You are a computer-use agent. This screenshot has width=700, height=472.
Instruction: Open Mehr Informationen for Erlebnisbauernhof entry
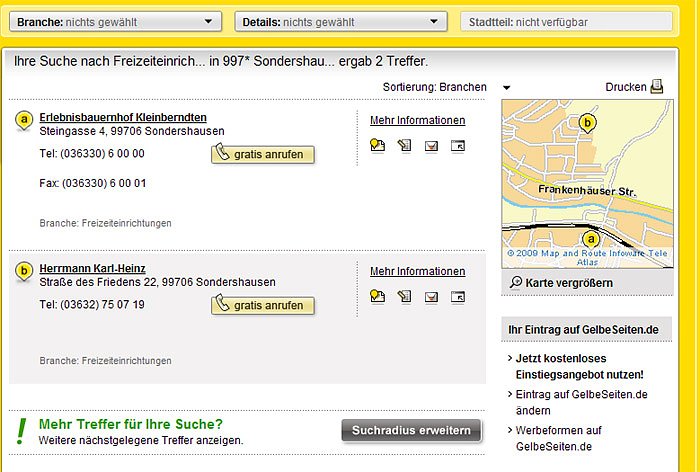[x=417, y=121]
